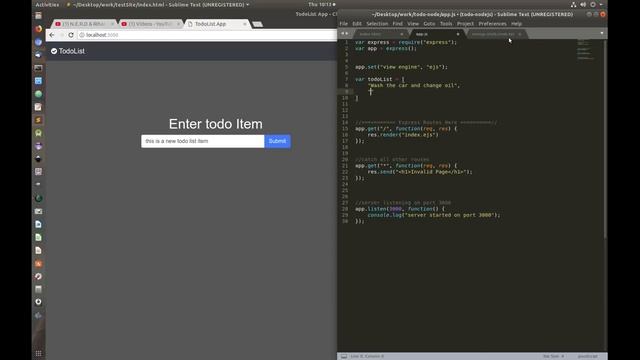Image resolution: width=640 pixels, height=360 pixels.
Task: Click the unsaved dot on app.js tab
Action: [458, 34]
